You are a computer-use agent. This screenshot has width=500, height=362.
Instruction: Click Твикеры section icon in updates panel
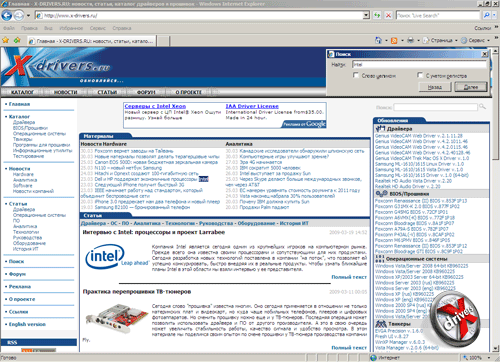(x=381, y=323)
